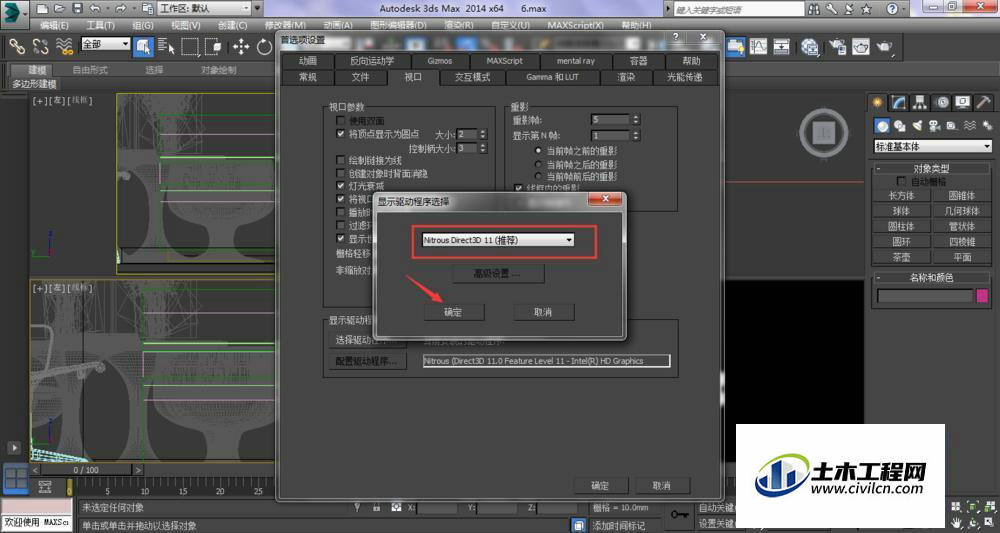Open the Hierarchy command panel tab
Image resolution: width=1000 pixels, height=533 pixels.
920,102
